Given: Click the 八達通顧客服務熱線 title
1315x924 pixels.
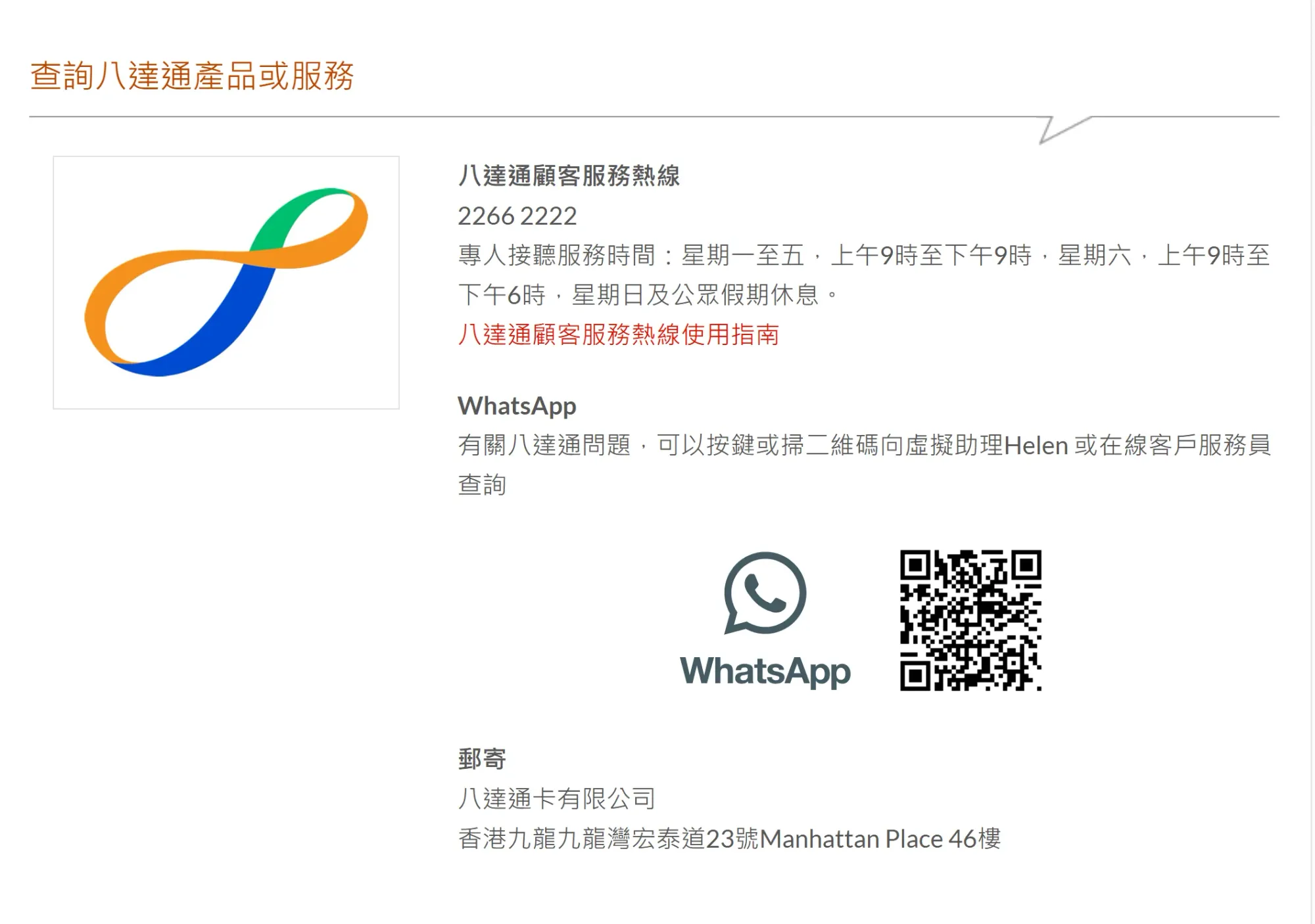Looking at the screenshot, I should [x=569, y=175].
